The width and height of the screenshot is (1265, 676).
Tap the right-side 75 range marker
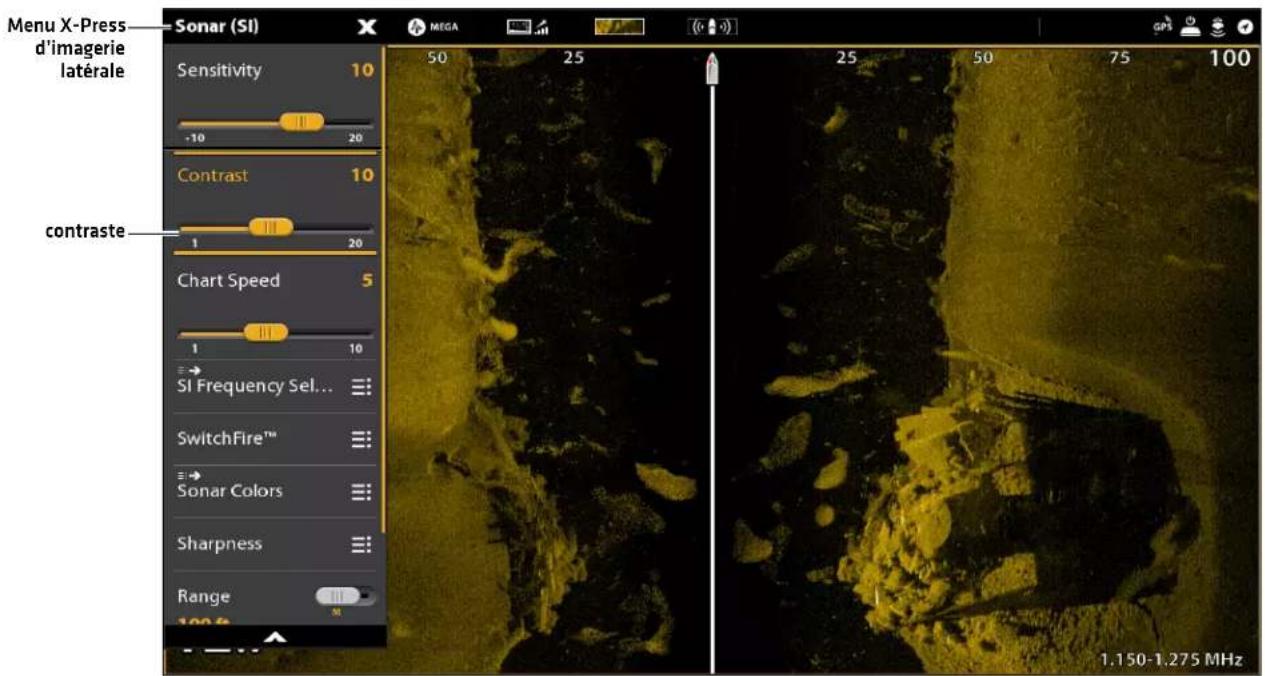tap(1119, 58)
